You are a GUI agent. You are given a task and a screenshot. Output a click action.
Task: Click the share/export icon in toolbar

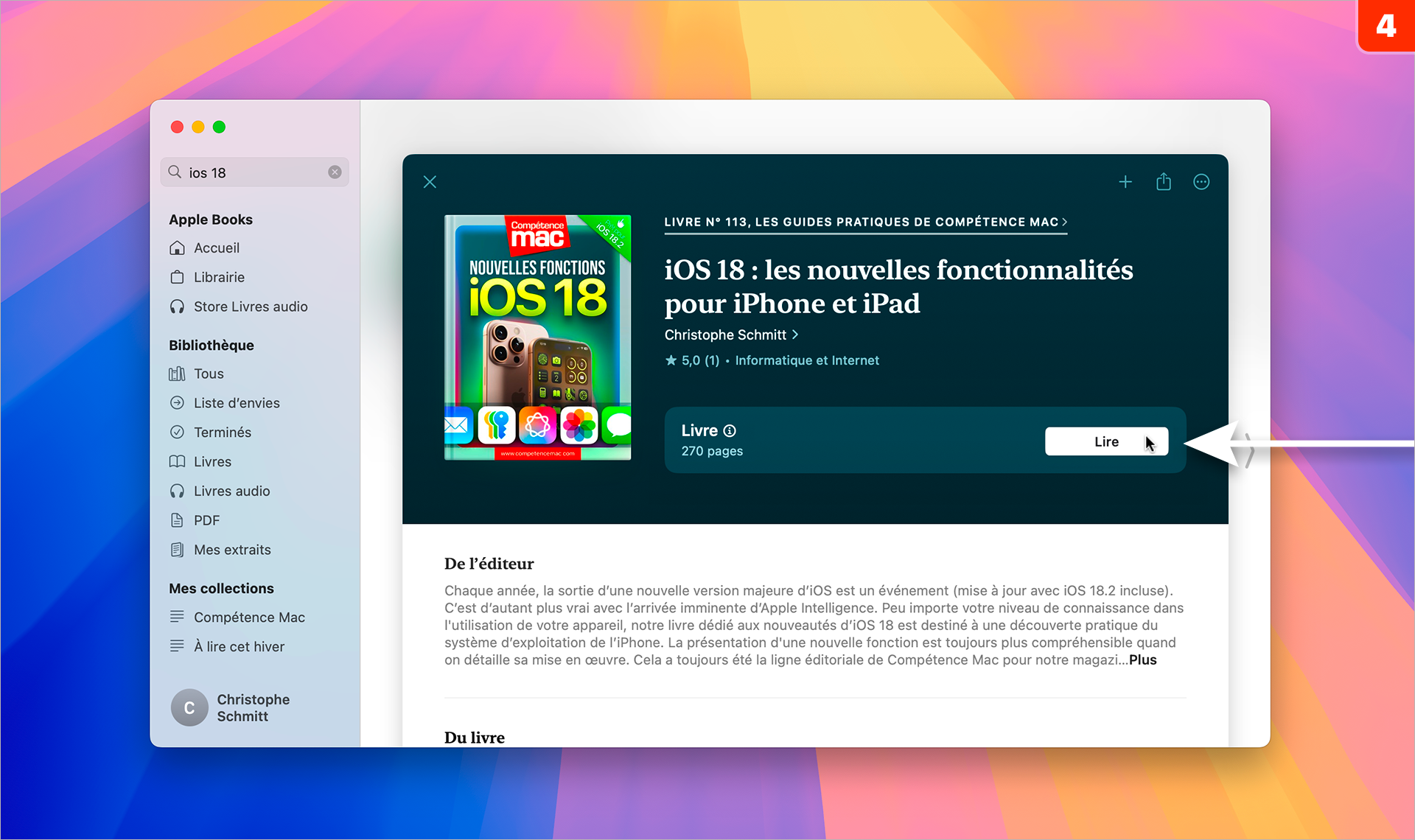(x=1162, y=181)
